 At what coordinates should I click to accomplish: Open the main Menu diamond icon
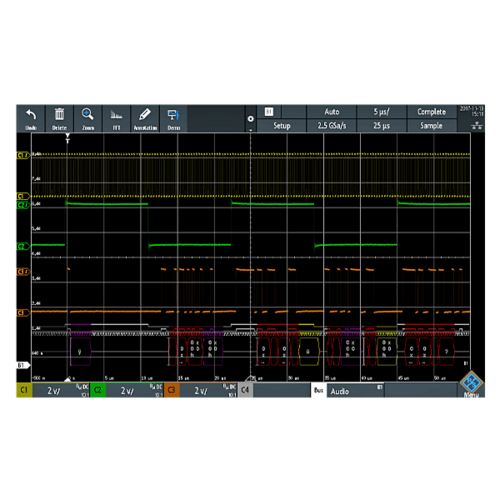[x=471, y=383]
